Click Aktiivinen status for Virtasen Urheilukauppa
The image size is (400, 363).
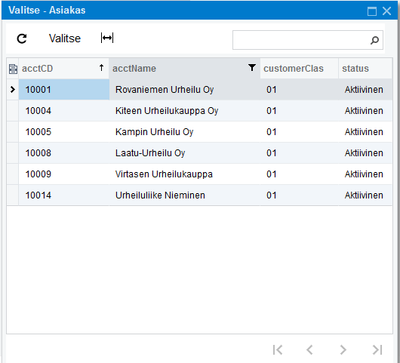pyautogui.click(x=364, y=174)
